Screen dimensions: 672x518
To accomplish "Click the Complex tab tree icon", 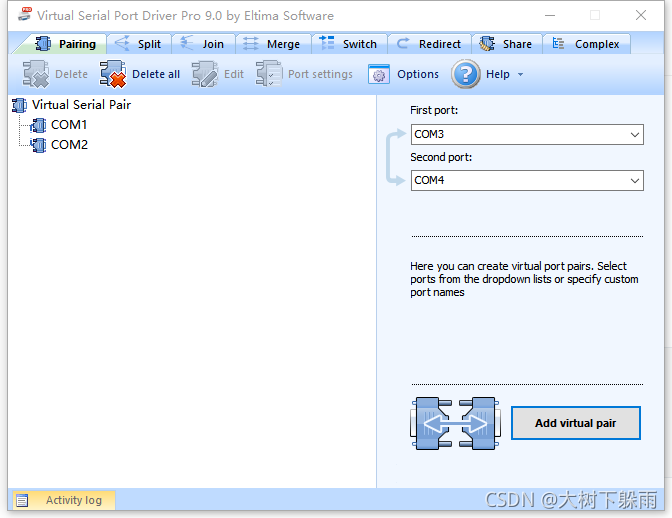I will (558, 43).
